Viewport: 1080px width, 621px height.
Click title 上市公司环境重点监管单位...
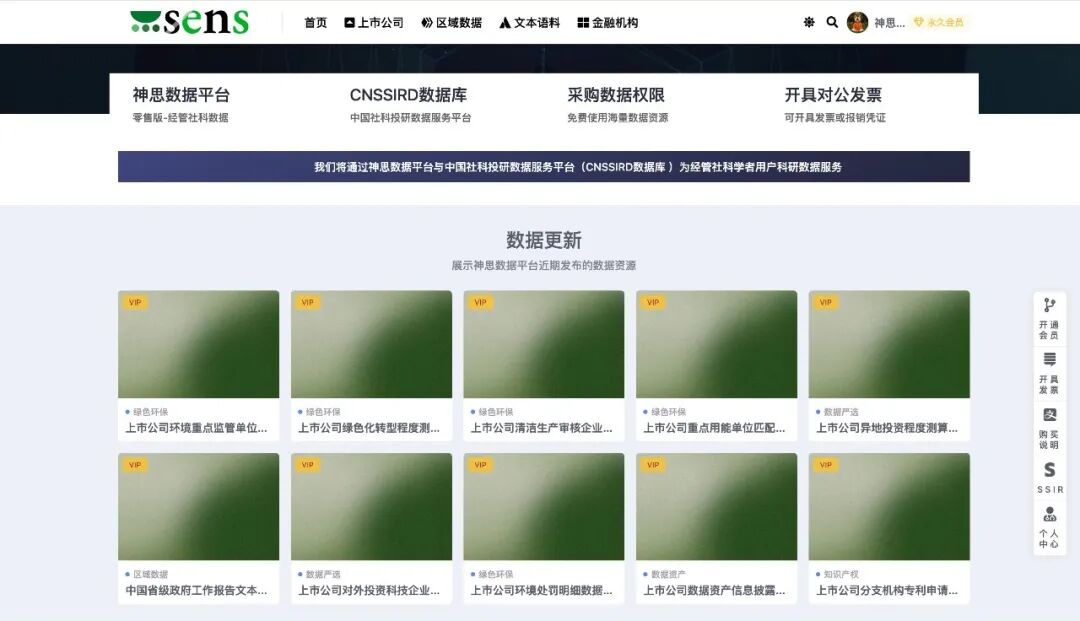pos(196,428)
